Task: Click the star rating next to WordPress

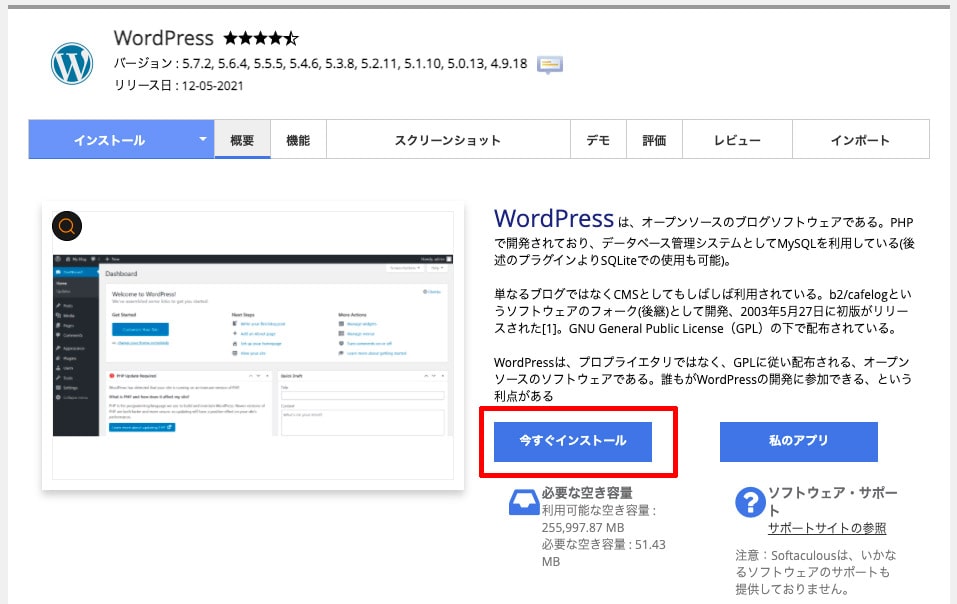Action: point(260,39)
